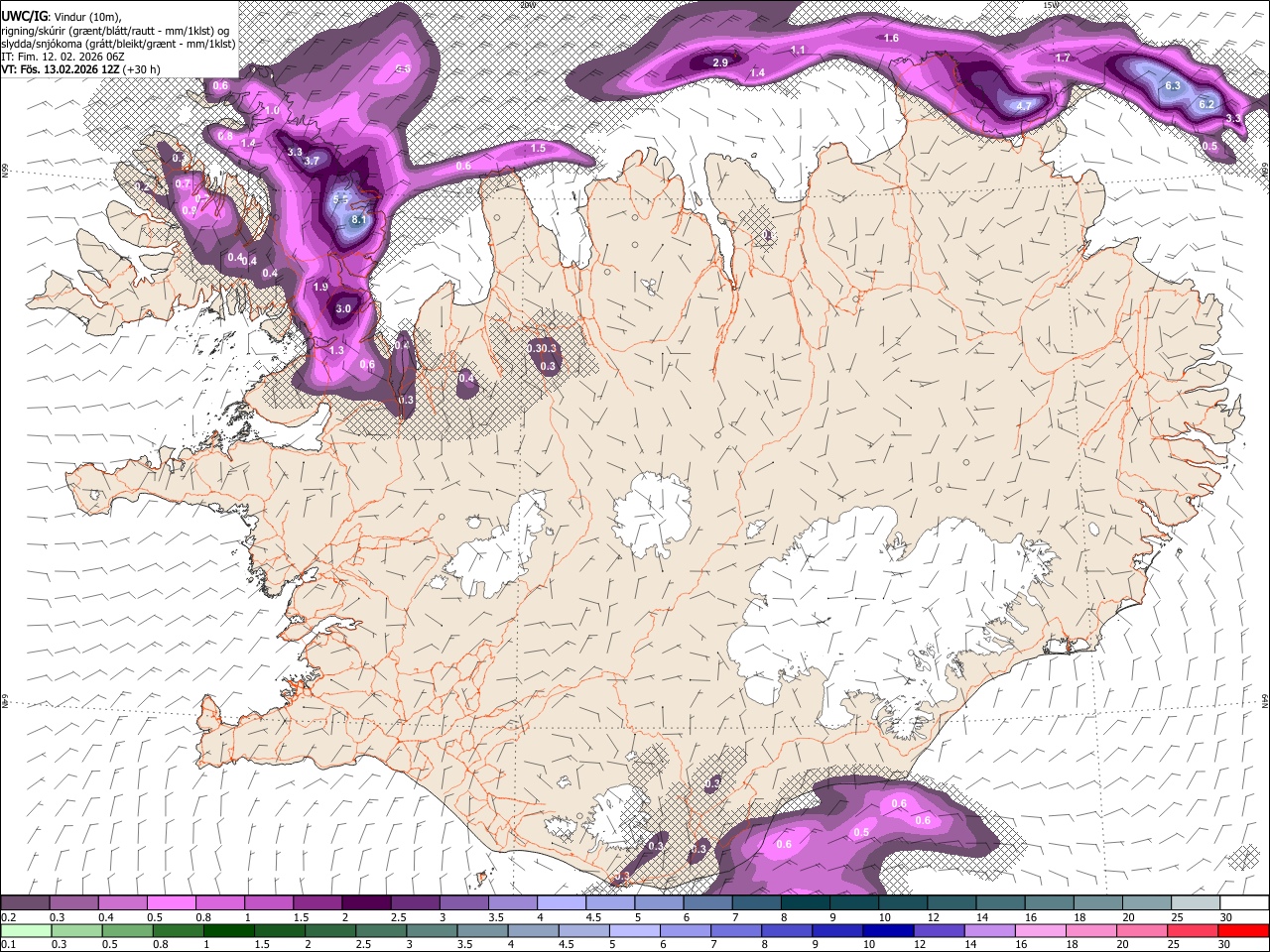Click the 1.5 value on the magenta streak
1270x952 pixels.
pos(538,149)
